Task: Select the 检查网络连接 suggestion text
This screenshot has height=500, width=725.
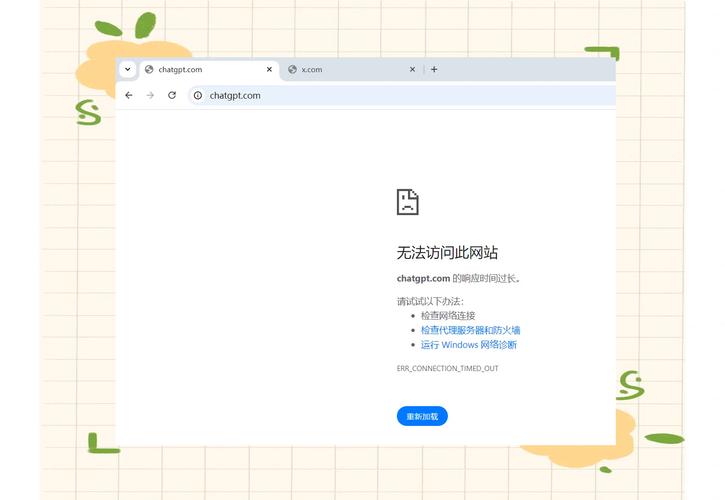Action: click(448, 316)
